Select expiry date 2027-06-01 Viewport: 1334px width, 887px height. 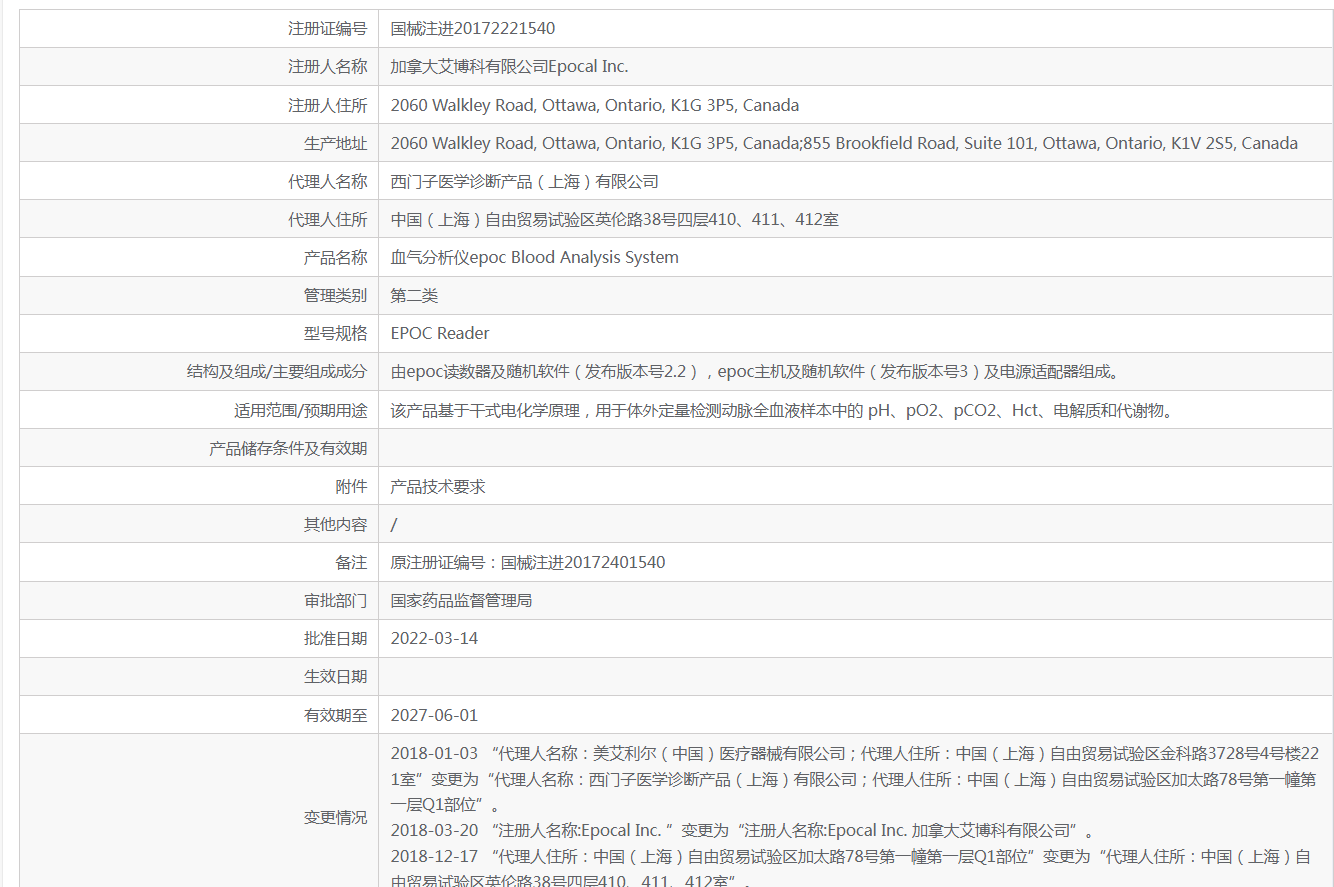[434, 715]
